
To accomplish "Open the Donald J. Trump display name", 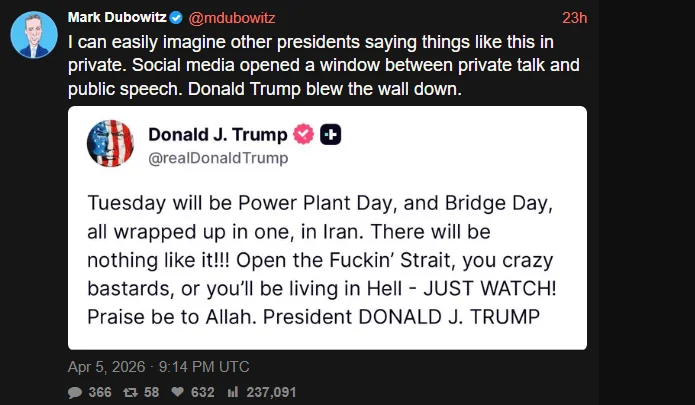I will [217, 135].
